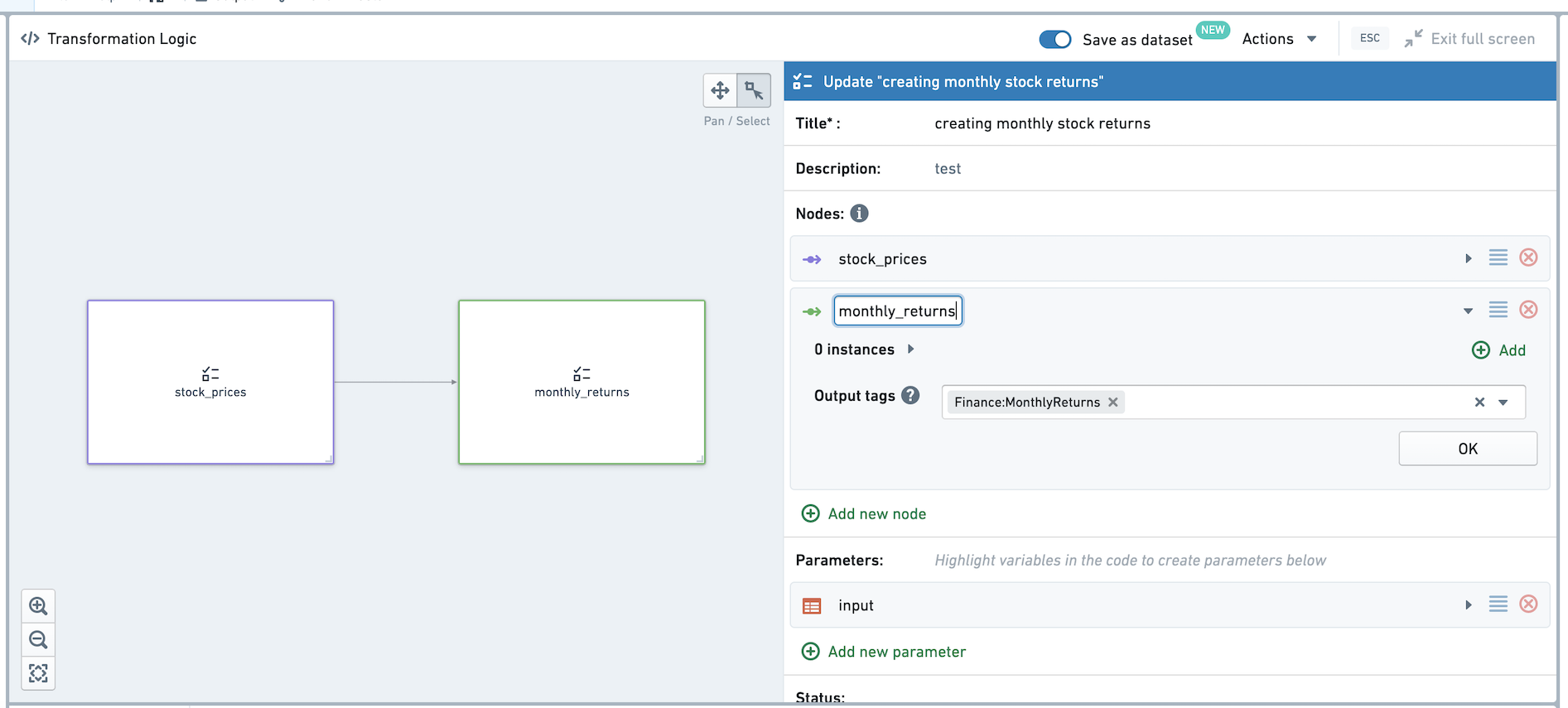The width and height of the screenshot is (1568, 708).
Task: Open the Actions dropdown menu
Action: click(1279, 39)
